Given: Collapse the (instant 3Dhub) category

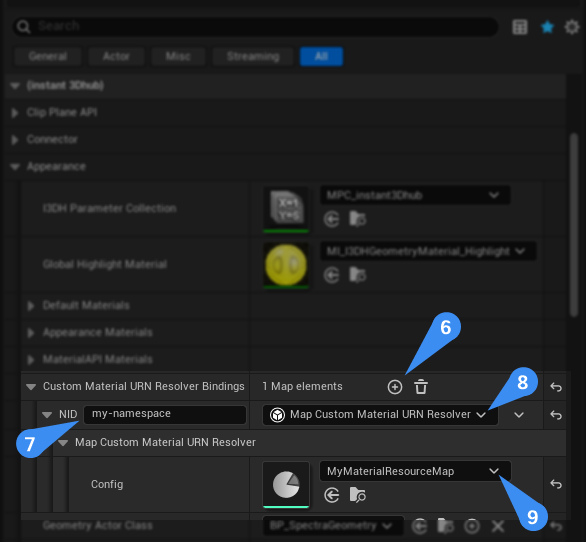Looking at the screenshot, I should click(x=15, y=86).
